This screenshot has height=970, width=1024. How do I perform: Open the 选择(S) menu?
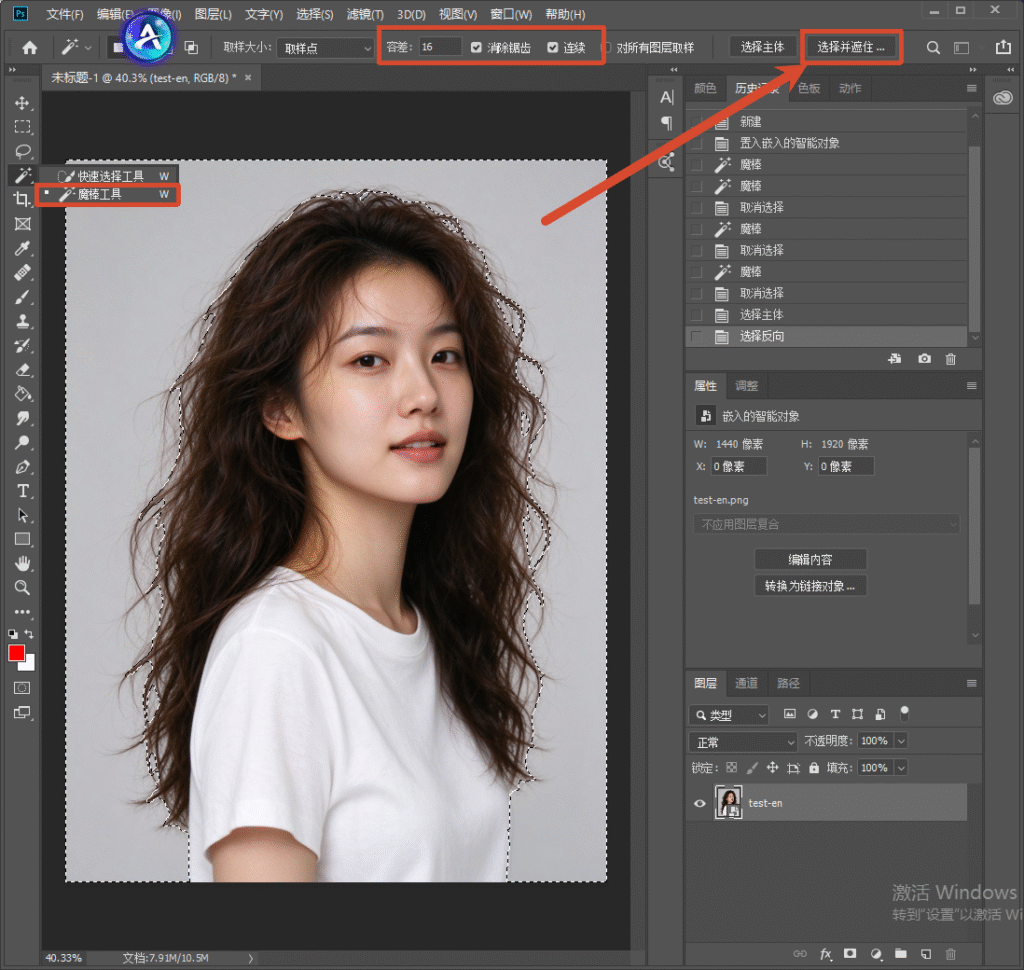(315, 14)
